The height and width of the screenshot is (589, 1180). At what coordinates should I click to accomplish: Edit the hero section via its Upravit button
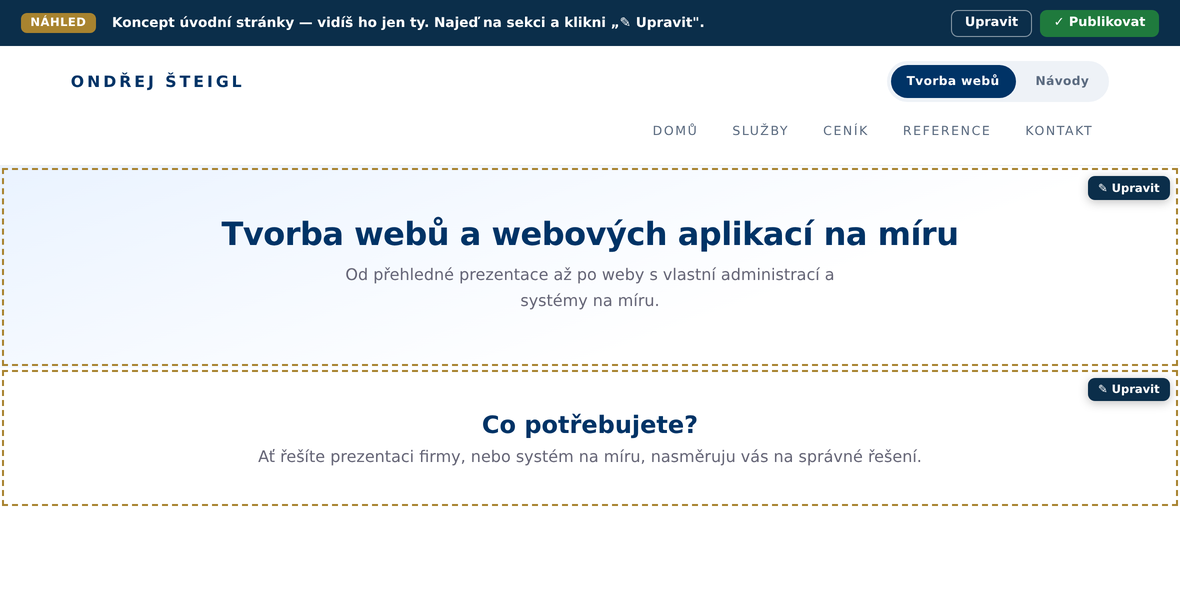click(1129, 188)
